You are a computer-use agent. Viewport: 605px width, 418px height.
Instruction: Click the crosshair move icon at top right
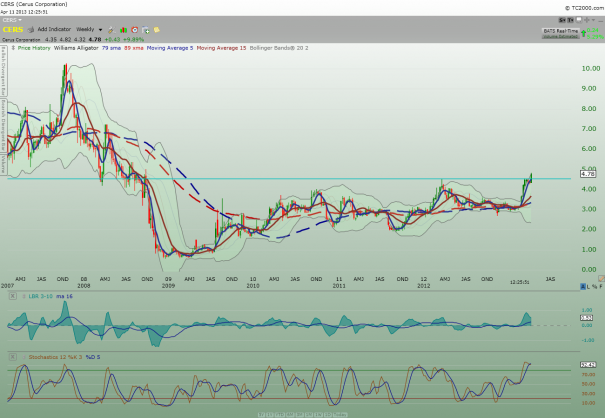(x=586, y=20)
